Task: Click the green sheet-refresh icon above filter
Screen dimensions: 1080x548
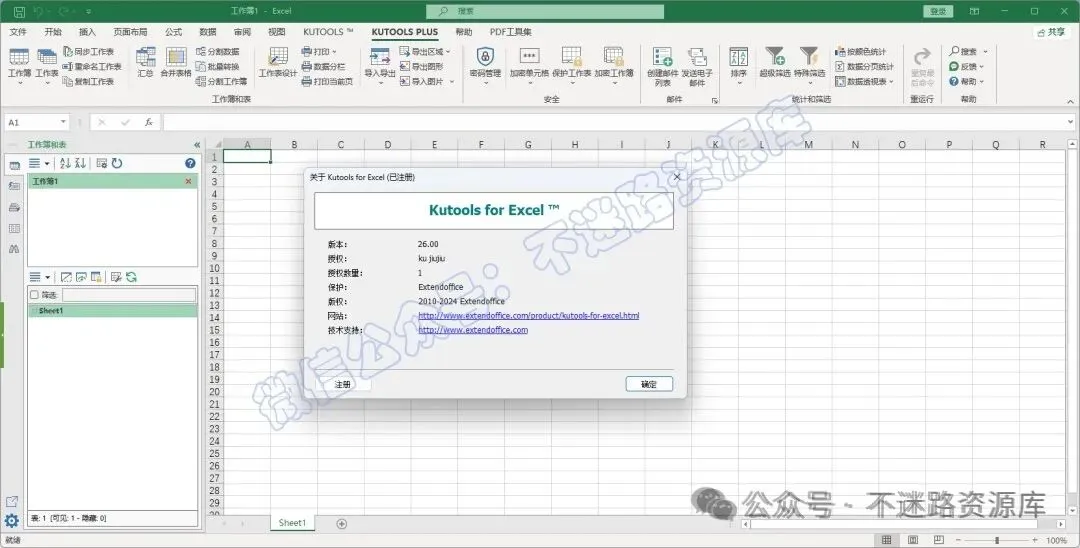Action: (x=131, y=277)
